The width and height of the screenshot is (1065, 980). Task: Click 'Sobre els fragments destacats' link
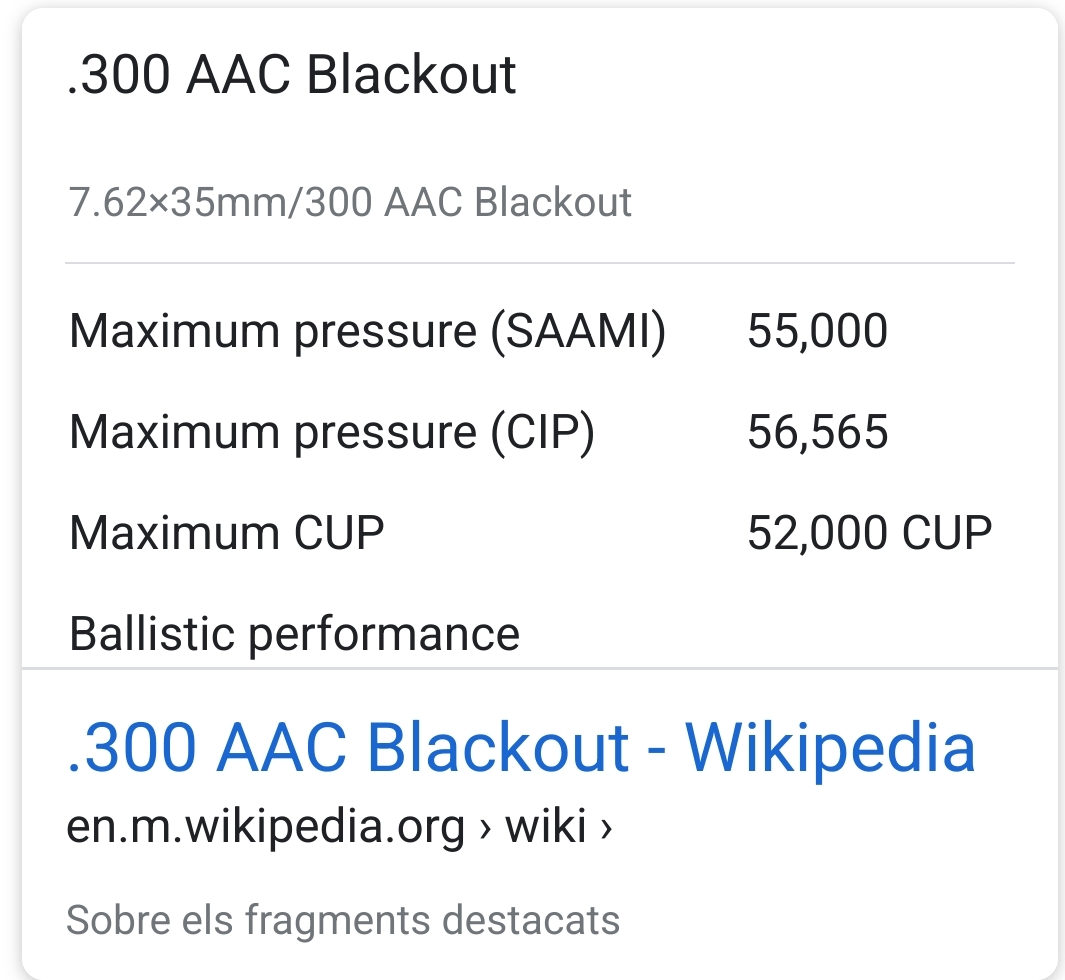[x=342, y=920]
